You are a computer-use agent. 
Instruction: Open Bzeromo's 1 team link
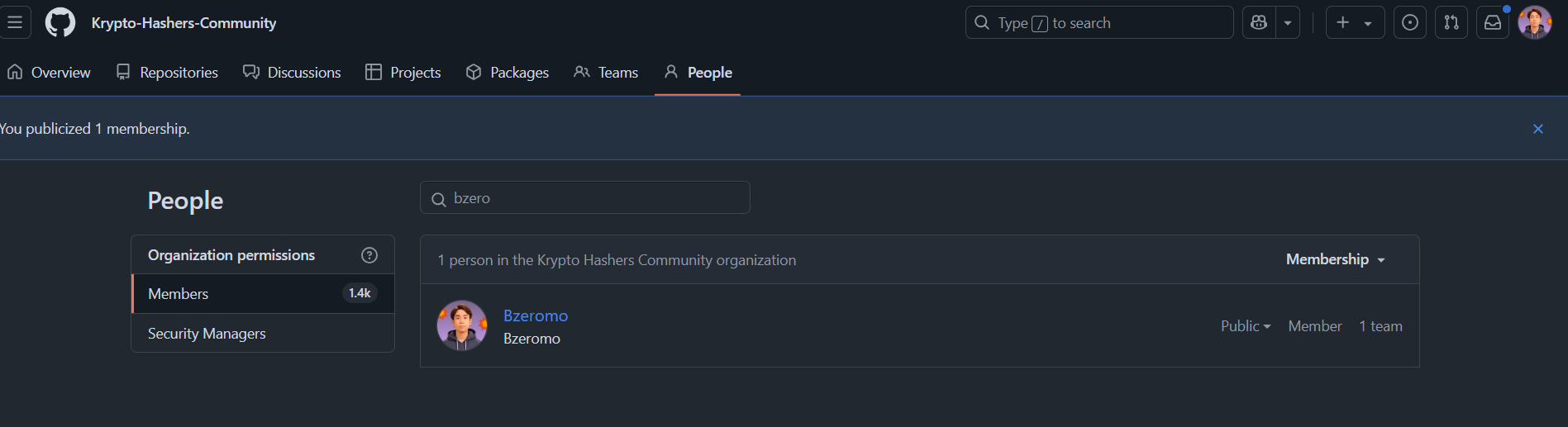1380,326
